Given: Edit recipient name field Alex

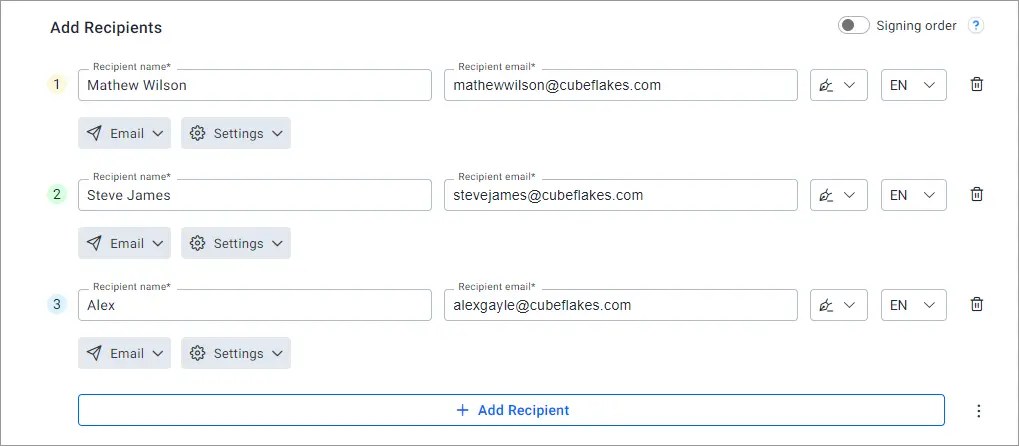Looking at the screenshot, I should click(255, 305).
